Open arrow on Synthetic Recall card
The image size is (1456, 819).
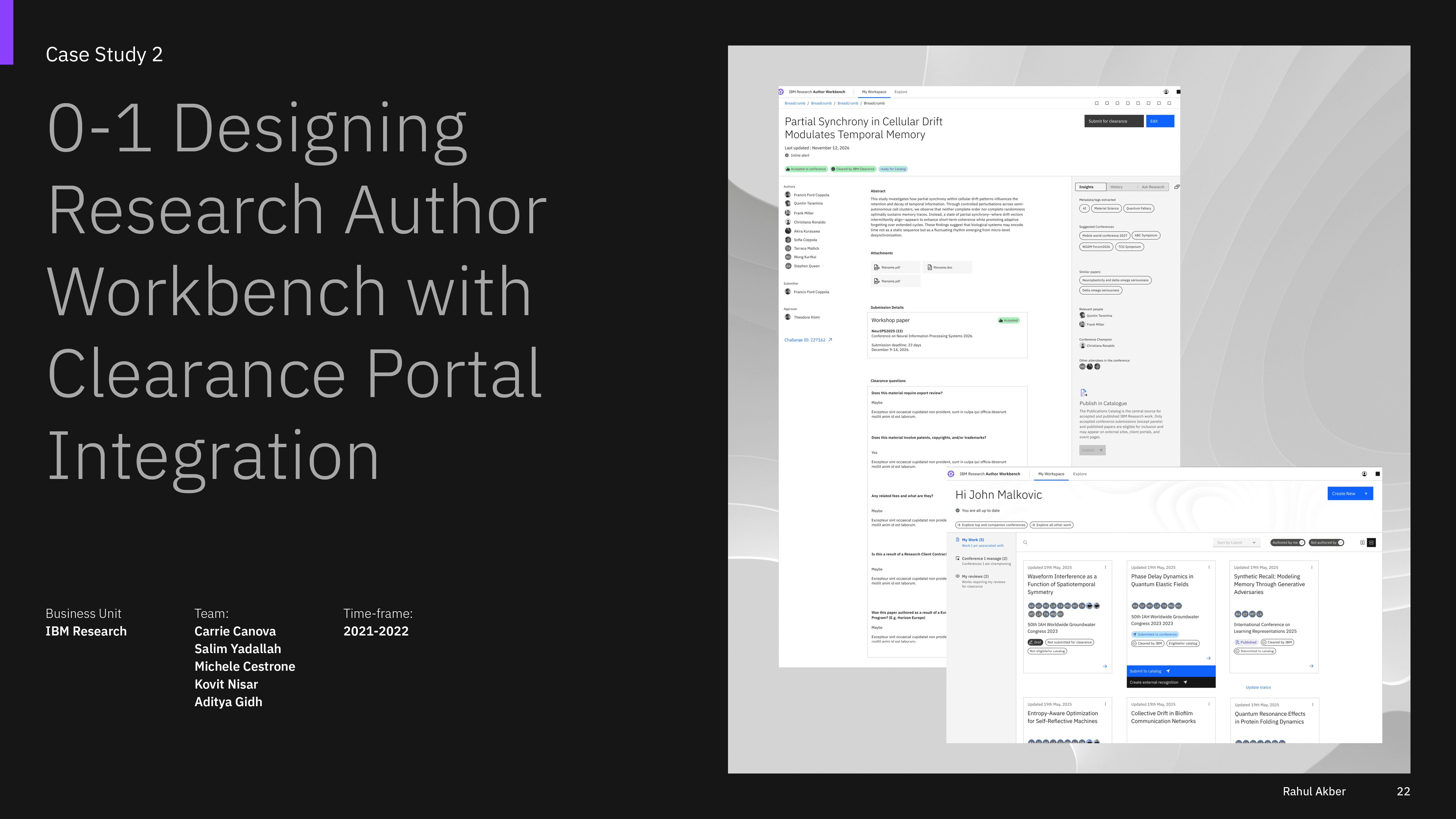pos(1311,666)
